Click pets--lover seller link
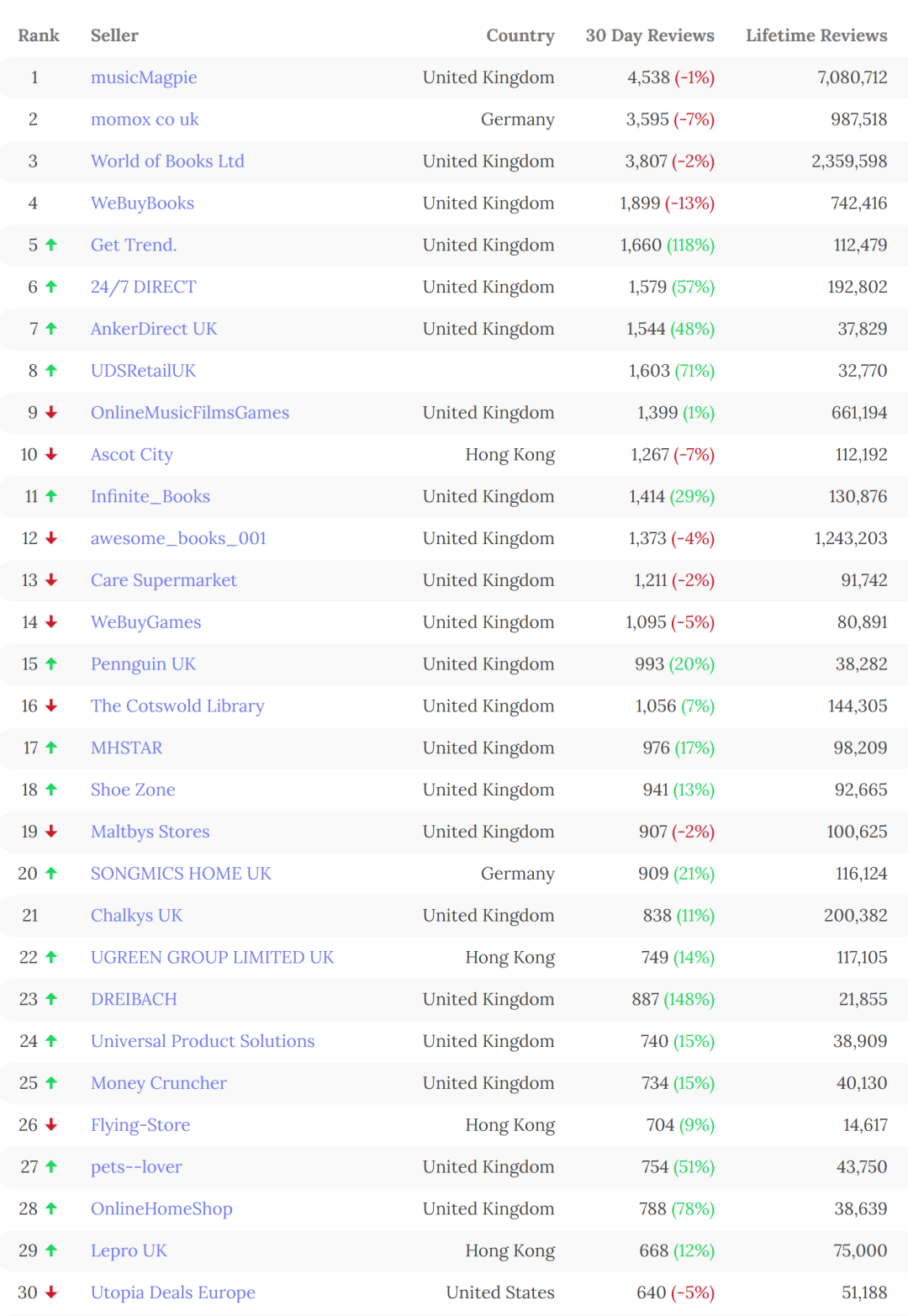This screenshot has width=908, height=1316. pyautogui.click(x=136, y=1167)
